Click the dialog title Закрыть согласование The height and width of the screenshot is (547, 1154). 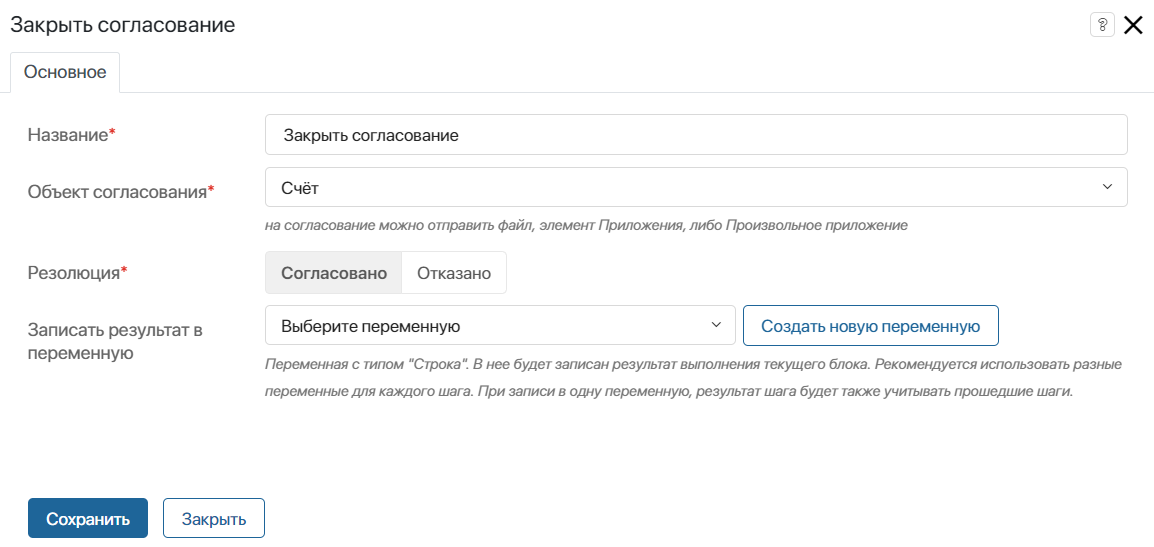point(122,25)
